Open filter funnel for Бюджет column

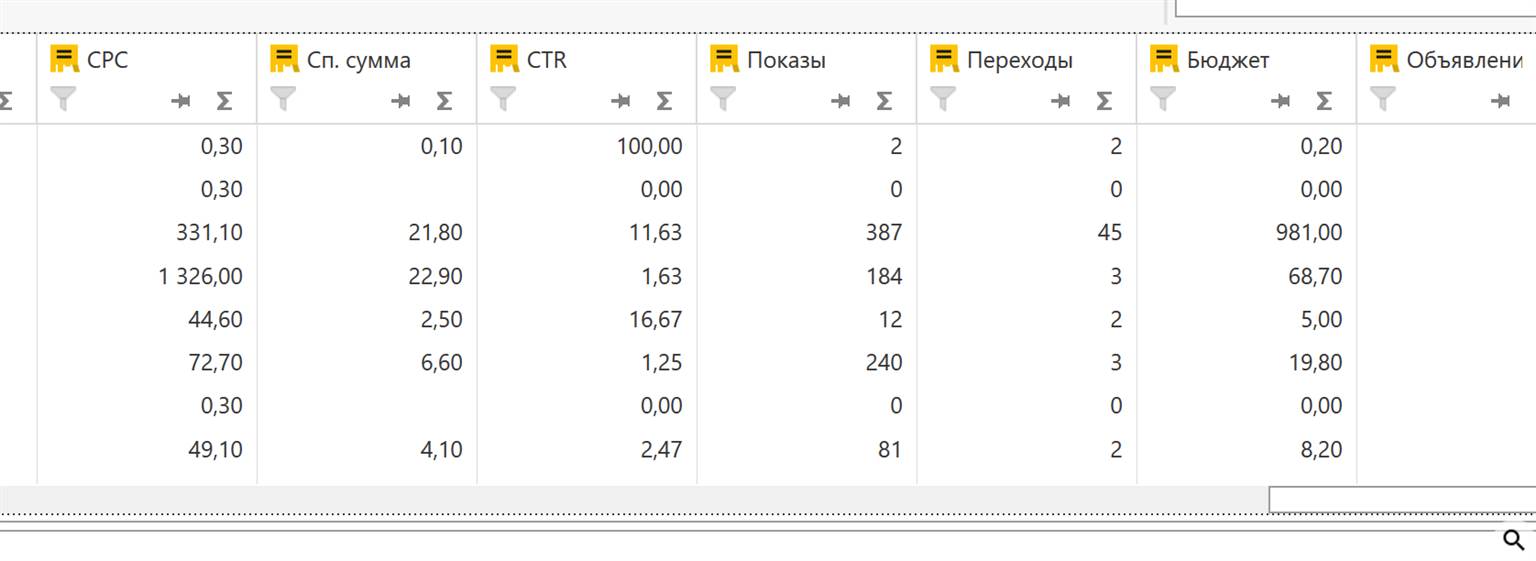1163,99
